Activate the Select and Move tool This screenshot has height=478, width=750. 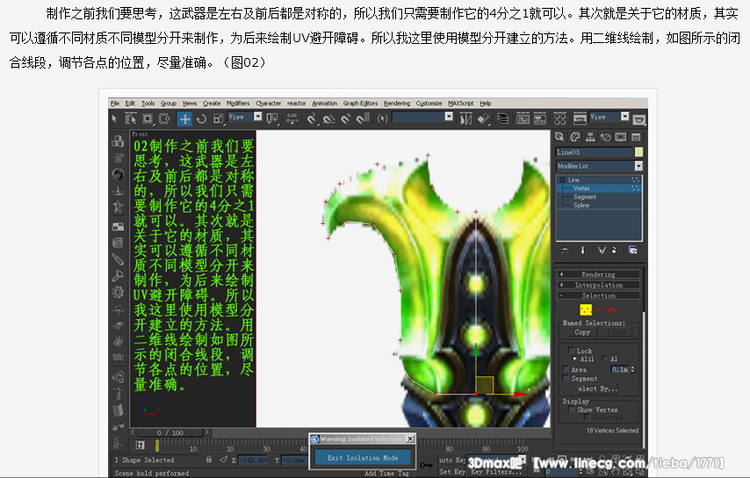click(185, 119)
